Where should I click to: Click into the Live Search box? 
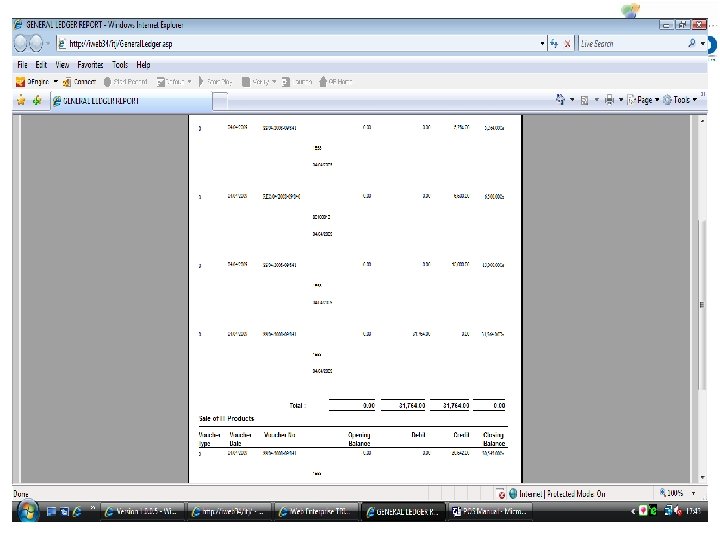[x=632, y=44]
